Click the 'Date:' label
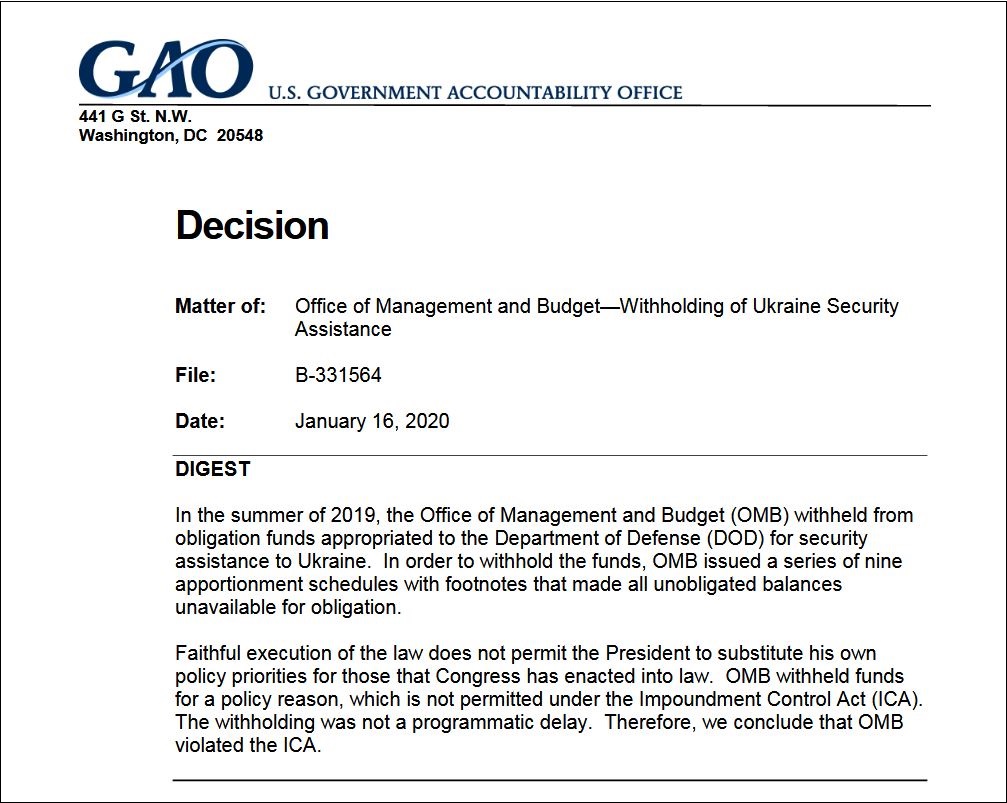 pyautogui.click(x=200, y=421)
